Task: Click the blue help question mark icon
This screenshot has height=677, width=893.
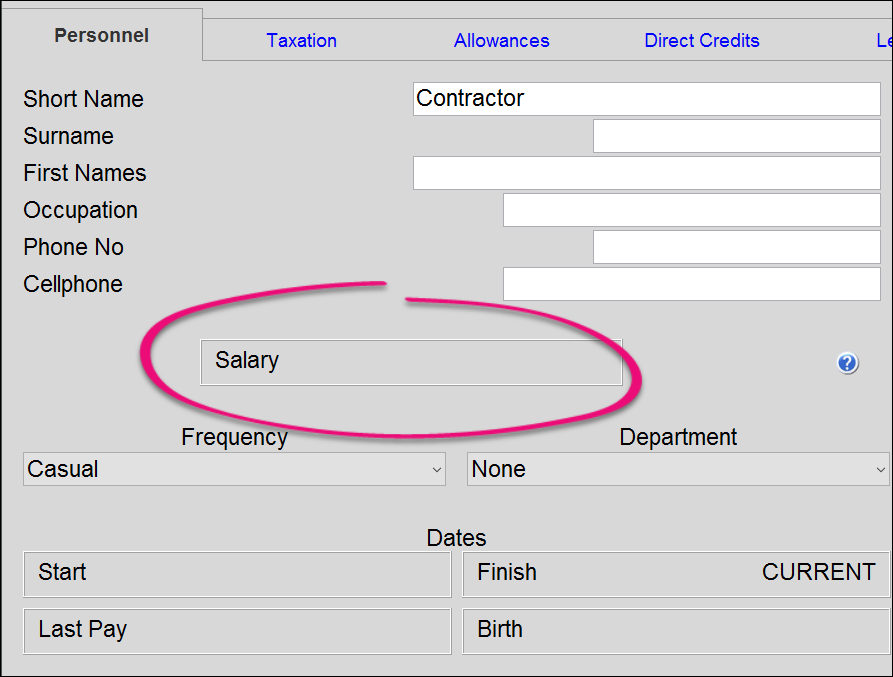Action: [848, 363]
